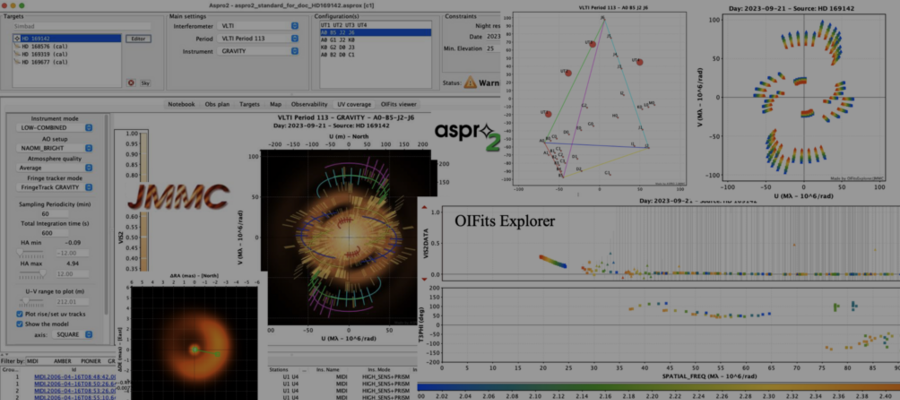Click the Sky button
This screenshot has height=400, width=900.
145,83
